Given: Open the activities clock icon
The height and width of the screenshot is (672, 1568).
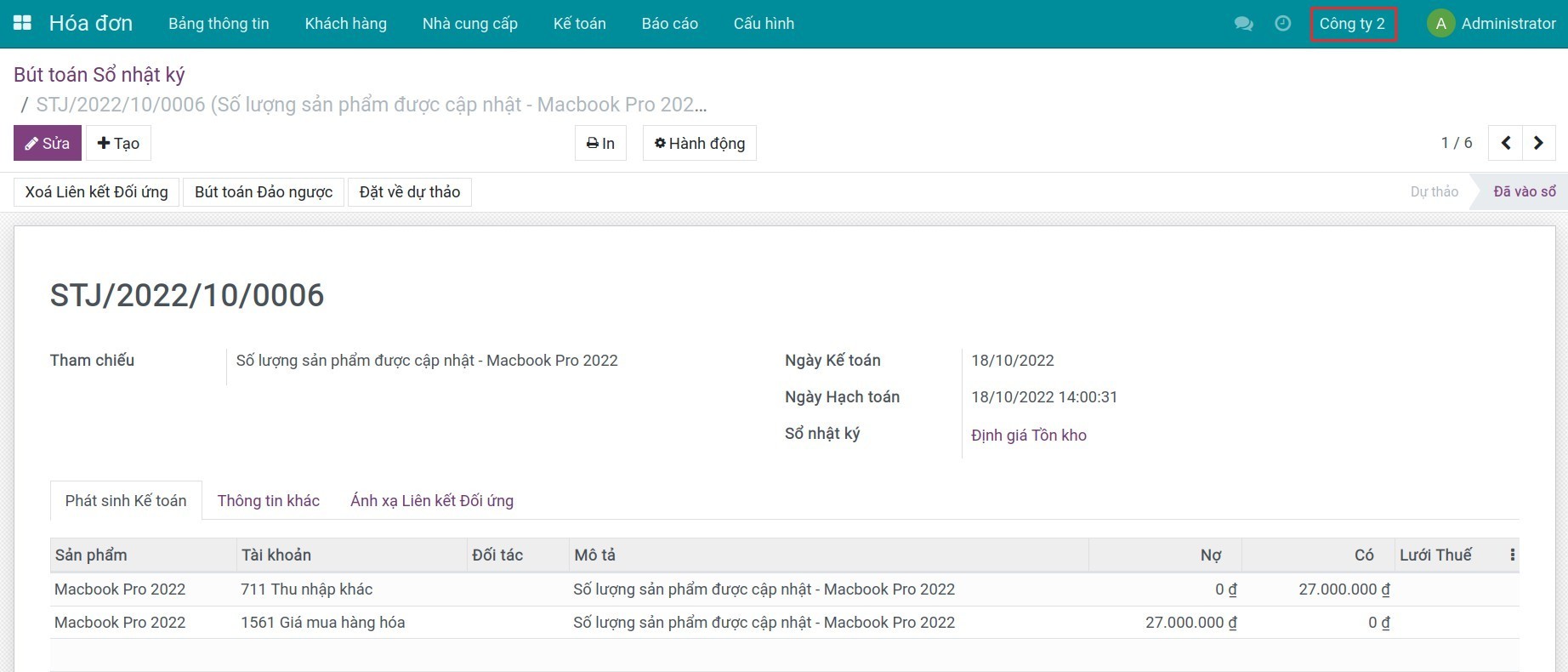Looking at the screenshot, I should 1282,24.
